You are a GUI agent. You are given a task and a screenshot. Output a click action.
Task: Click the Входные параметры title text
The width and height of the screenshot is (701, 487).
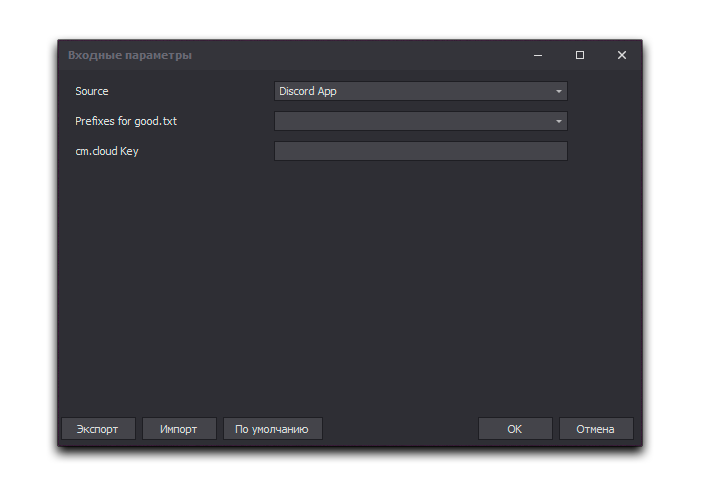point(130,55)
